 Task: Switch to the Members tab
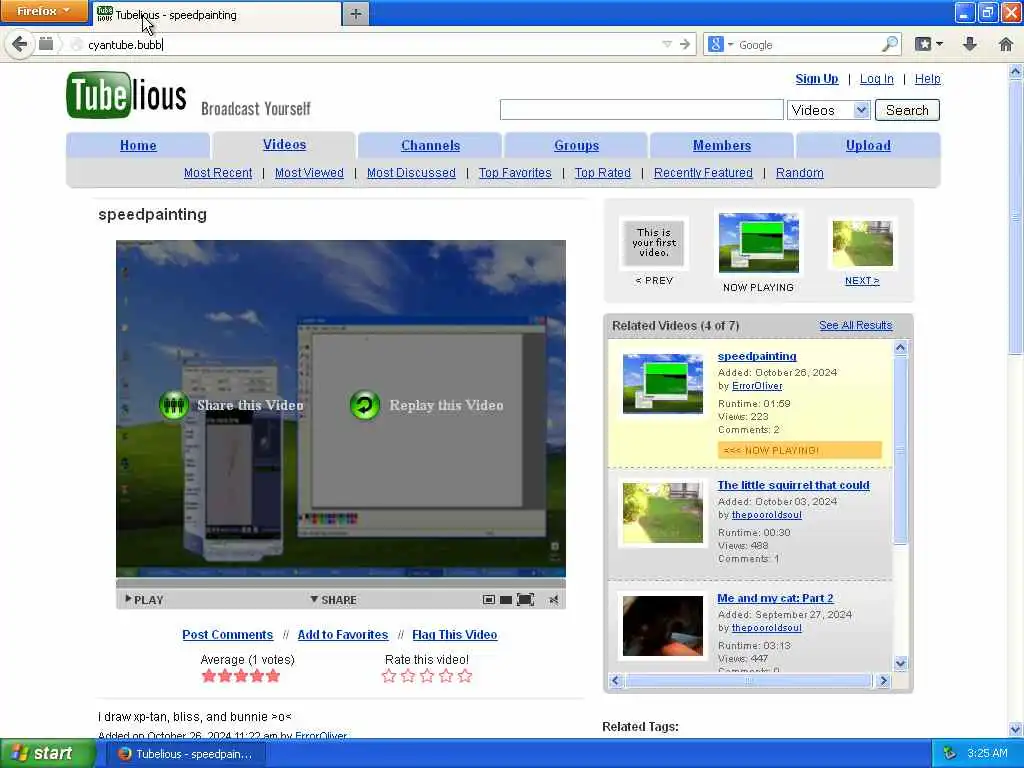722,146
